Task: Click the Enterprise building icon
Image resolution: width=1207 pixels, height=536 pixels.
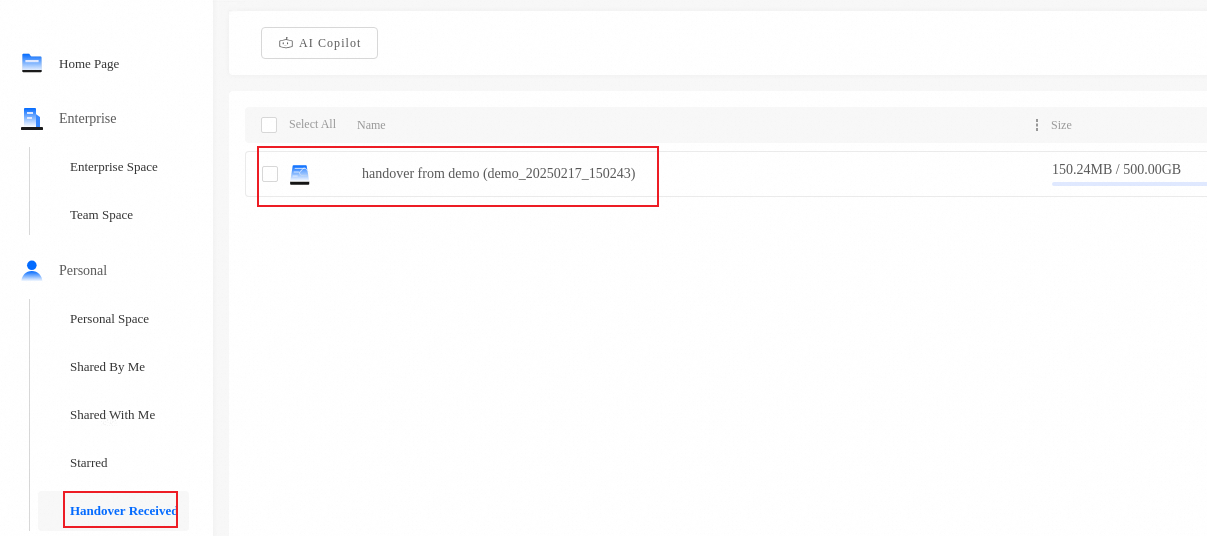Action: point(32,119)
